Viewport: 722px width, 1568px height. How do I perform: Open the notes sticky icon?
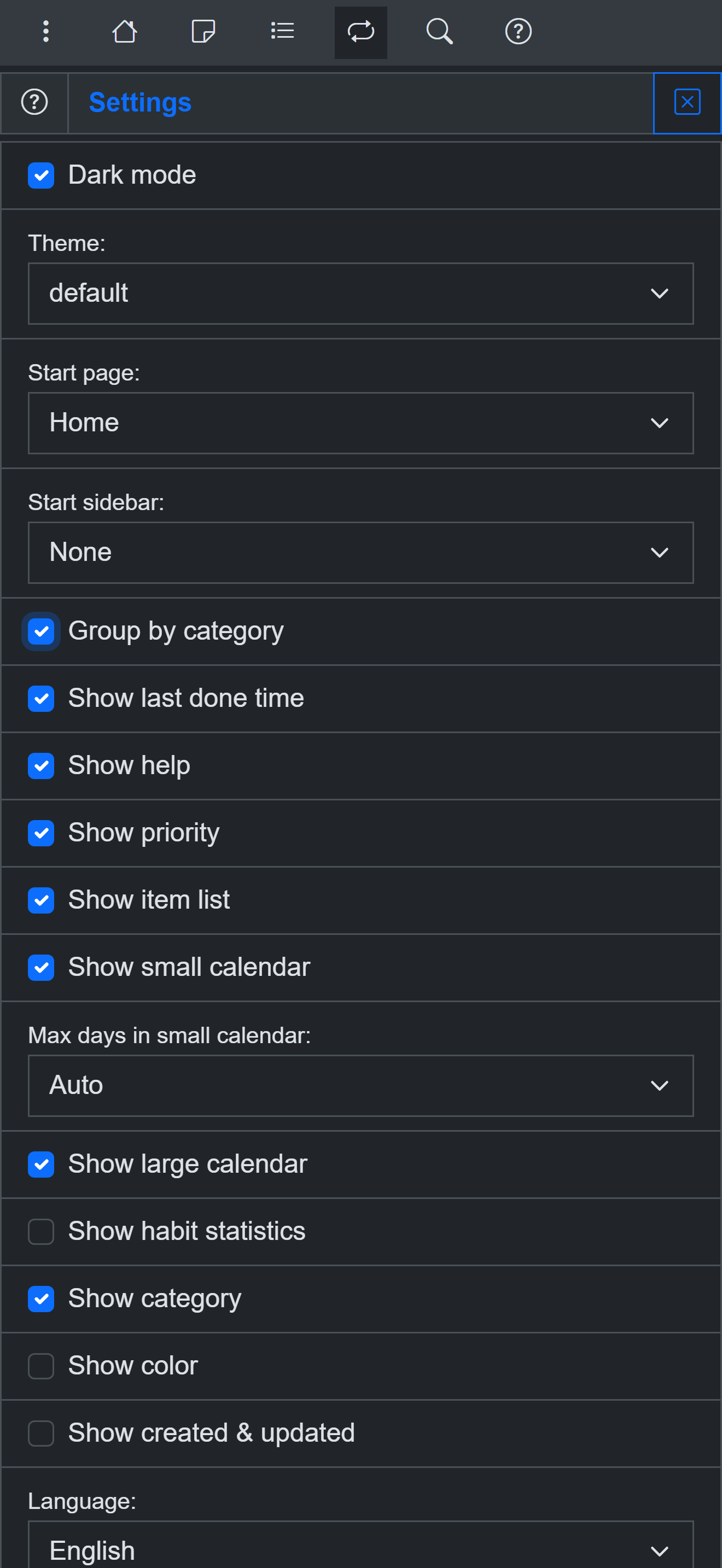pyautogui.click(x=203, y=32)
